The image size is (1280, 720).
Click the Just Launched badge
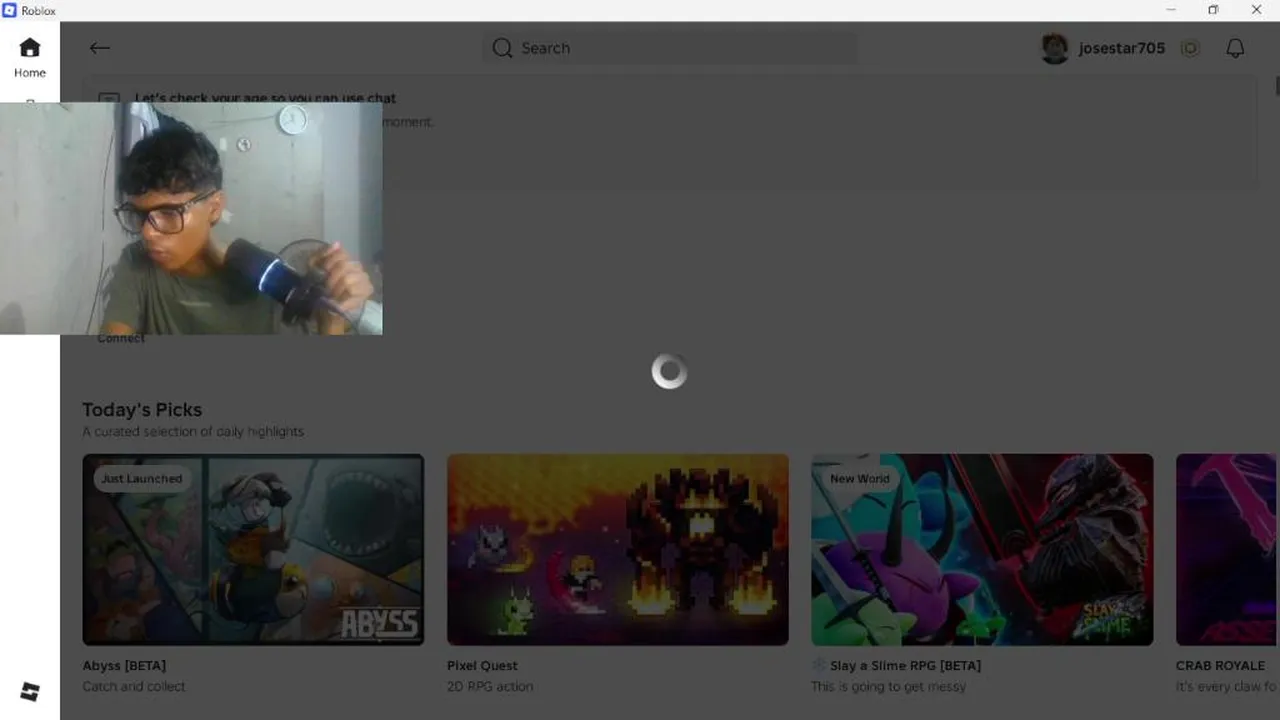pos(141,479)
